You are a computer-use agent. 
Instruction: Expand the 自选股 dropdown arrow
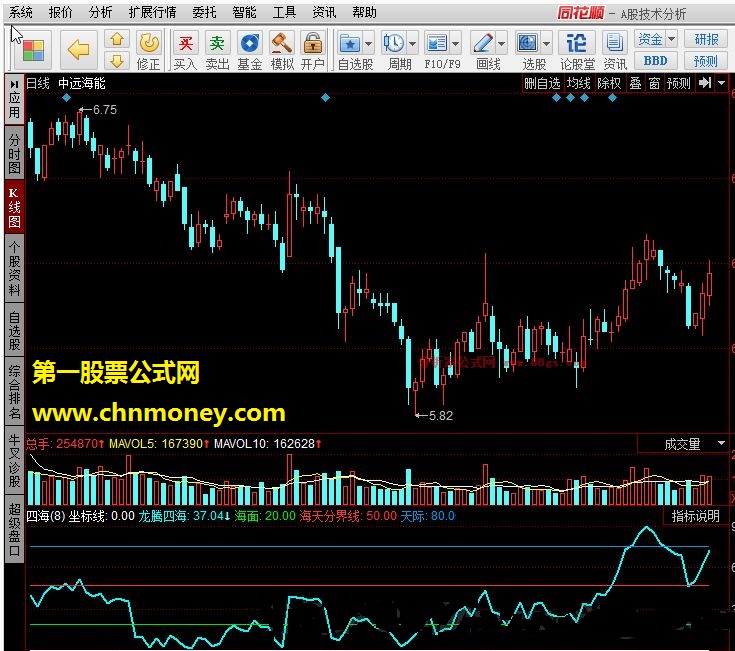[x=368, y=44]
